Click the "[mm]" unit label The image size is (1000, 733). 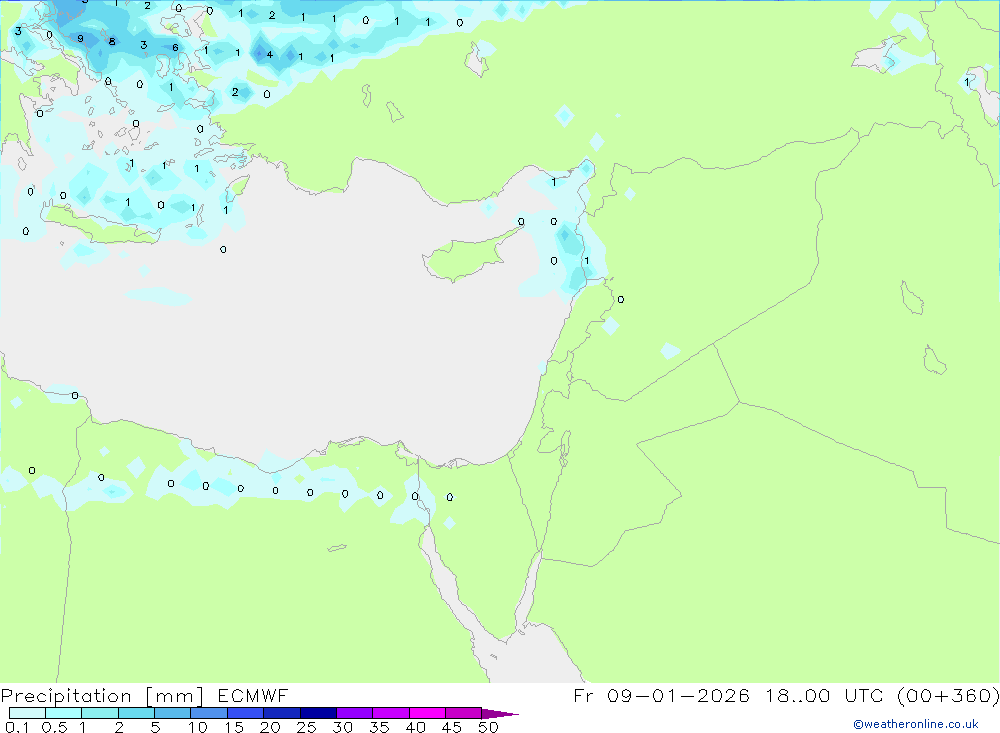pyautogui.click(x=174, y=696)
